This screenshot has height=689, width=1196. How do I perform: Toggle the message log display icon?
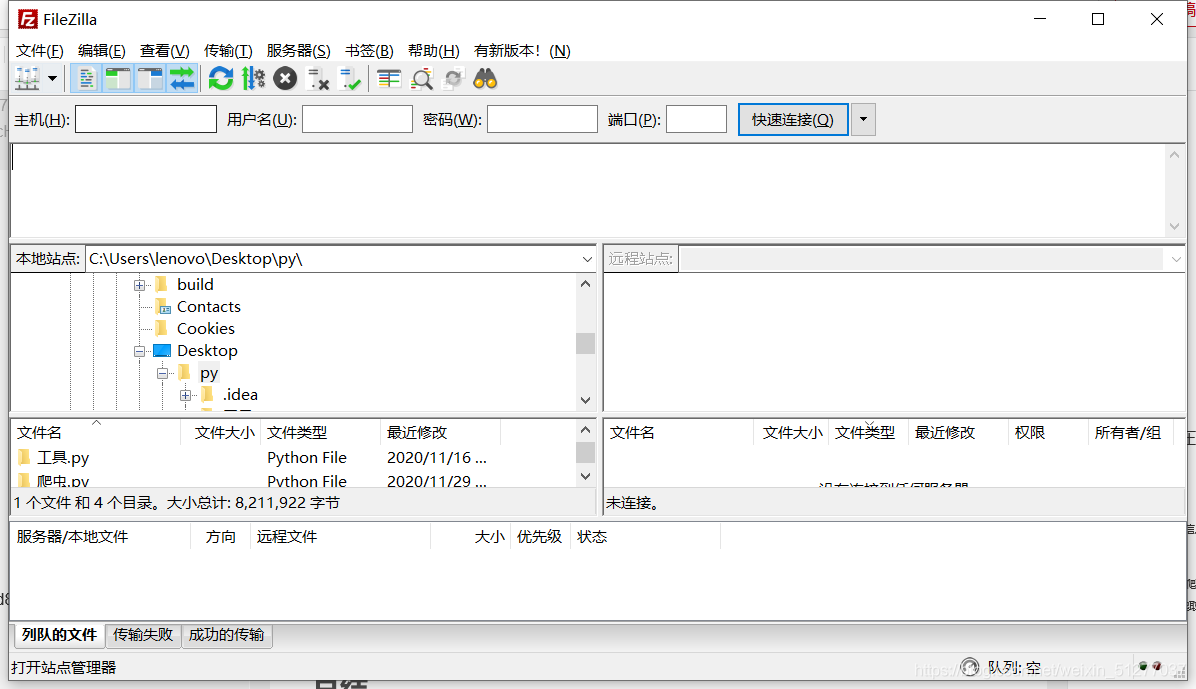click(x=86, y=79)
